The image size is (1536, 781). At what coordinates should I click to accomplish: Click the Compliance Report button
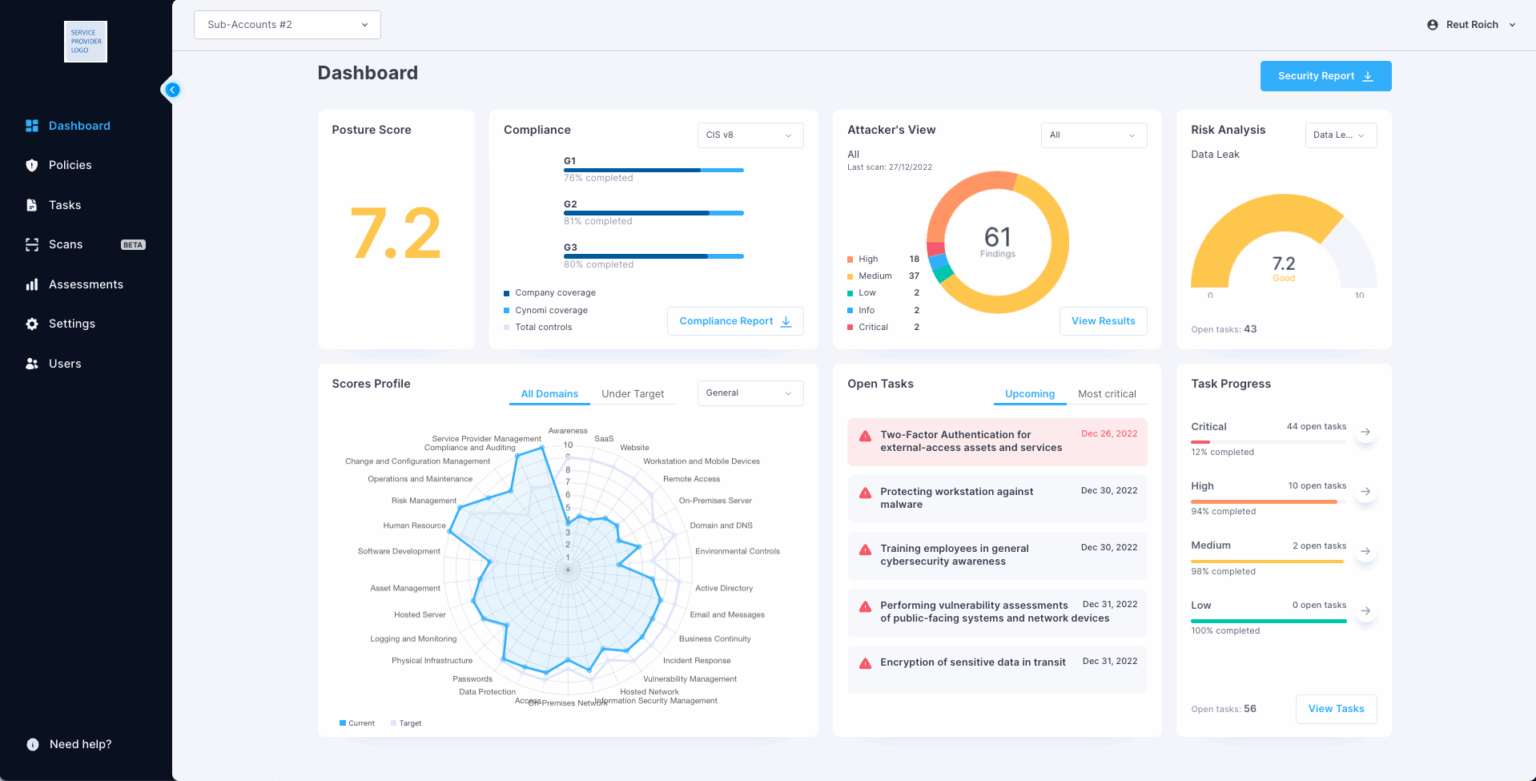pos(735,321)
